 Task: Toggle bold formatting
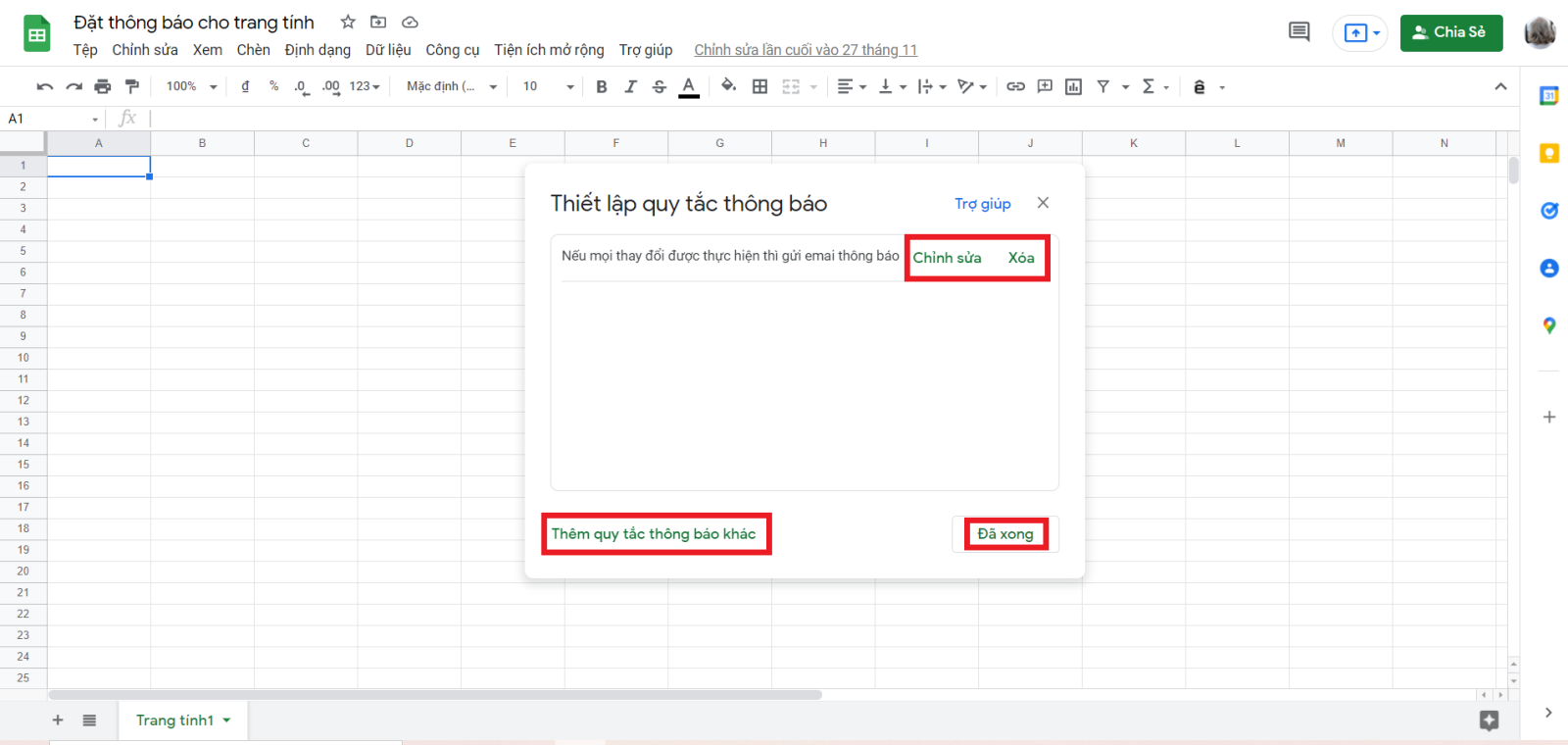[602, 86]
